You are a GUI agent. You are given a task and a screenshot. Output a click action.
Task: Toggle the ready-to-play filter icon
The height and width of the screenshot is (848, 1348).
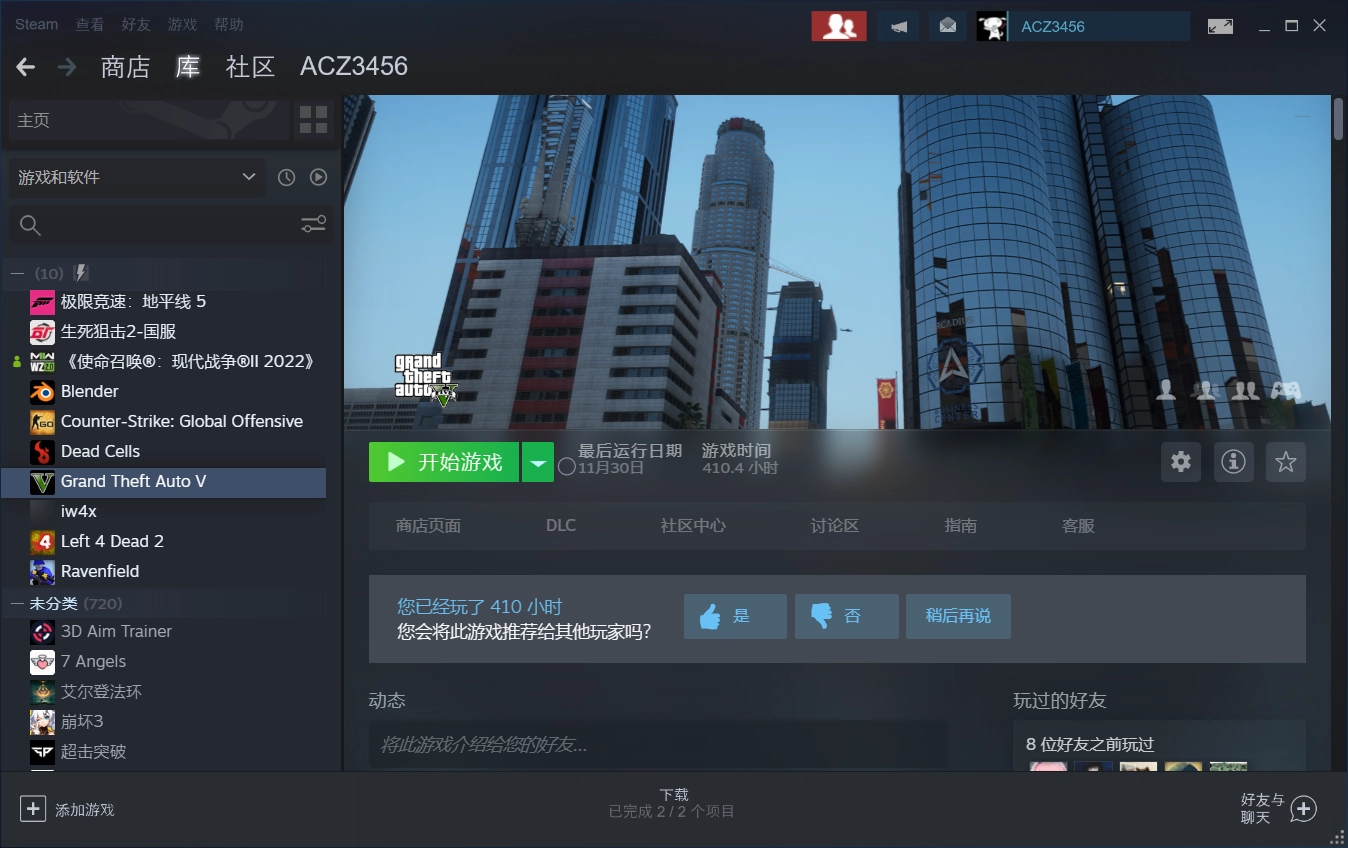pos(318,177)
